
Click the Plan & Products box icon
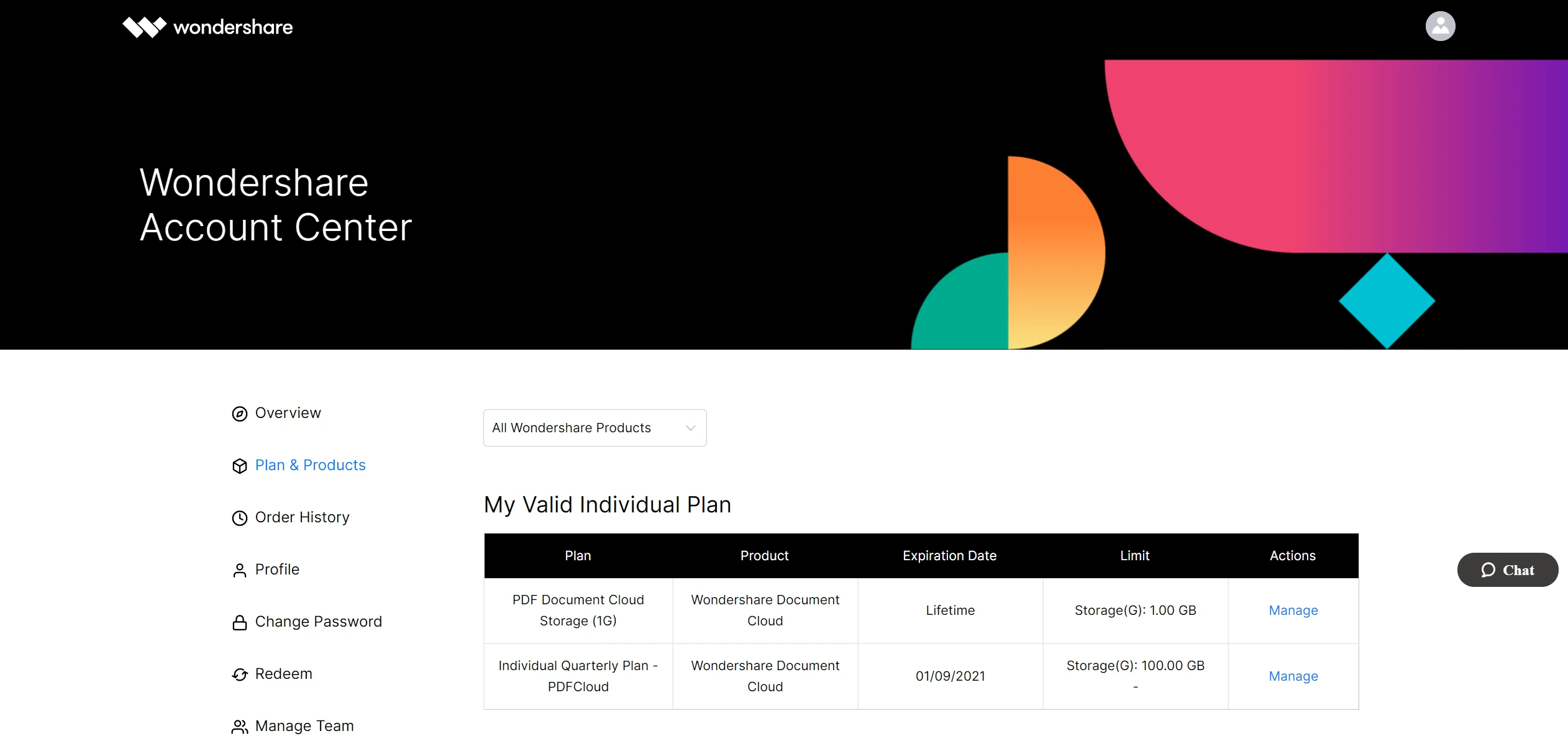pos(240,466)
